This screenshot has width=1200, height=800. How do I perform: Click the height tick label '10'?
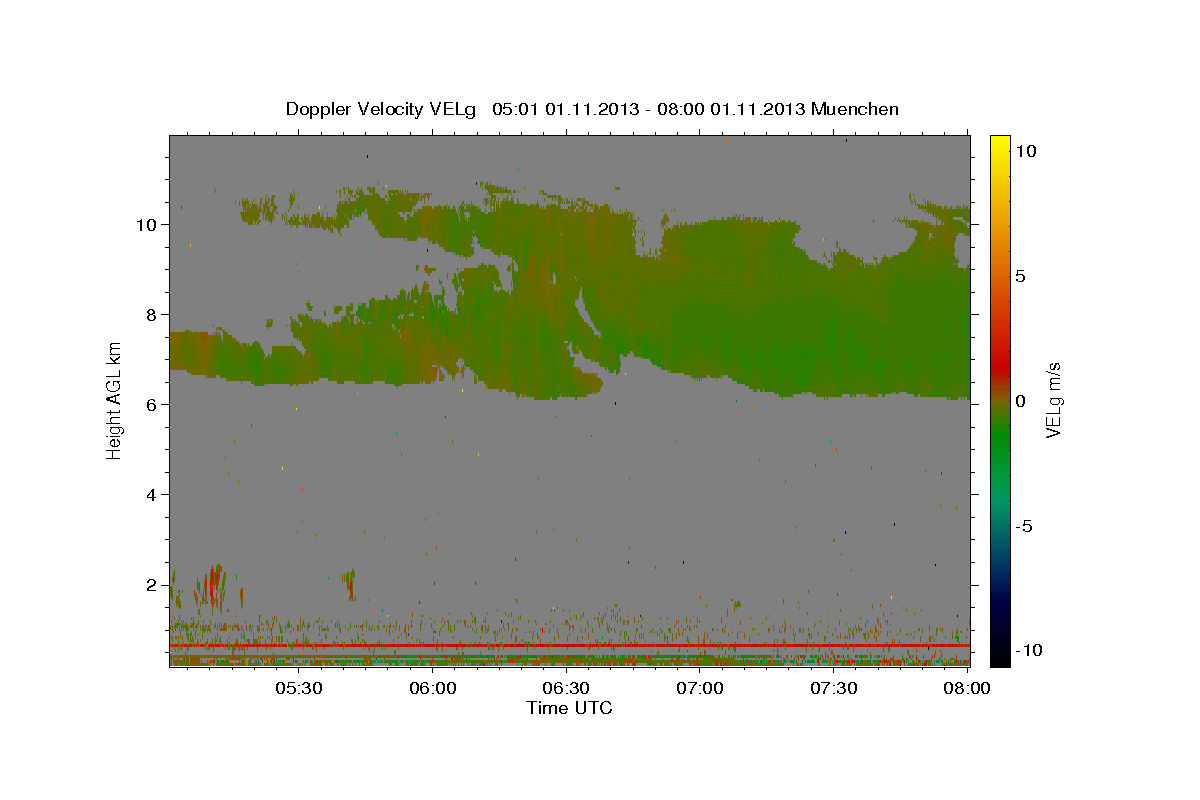coord(146,224)
